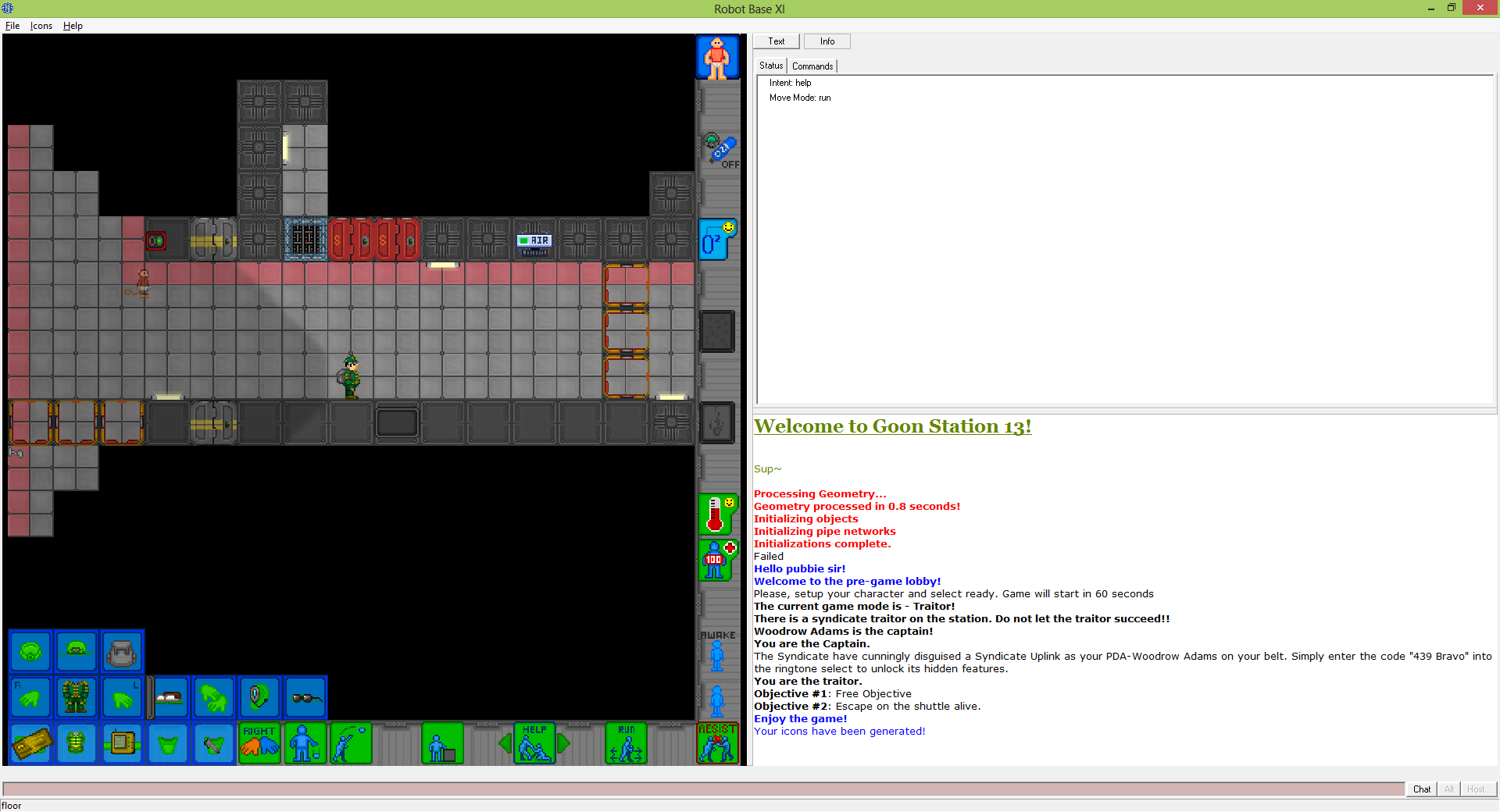Click the health 100 indicator
The width and height of the screenshot is (1500, 812).
tap(717, 560)
